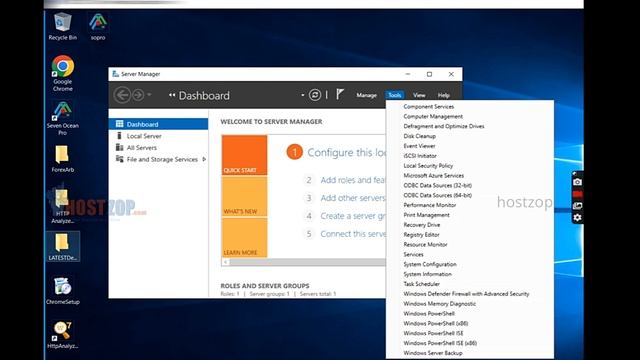Expand File and Storage Services arrow
This screenshot has height=360, width=640.
204,159
